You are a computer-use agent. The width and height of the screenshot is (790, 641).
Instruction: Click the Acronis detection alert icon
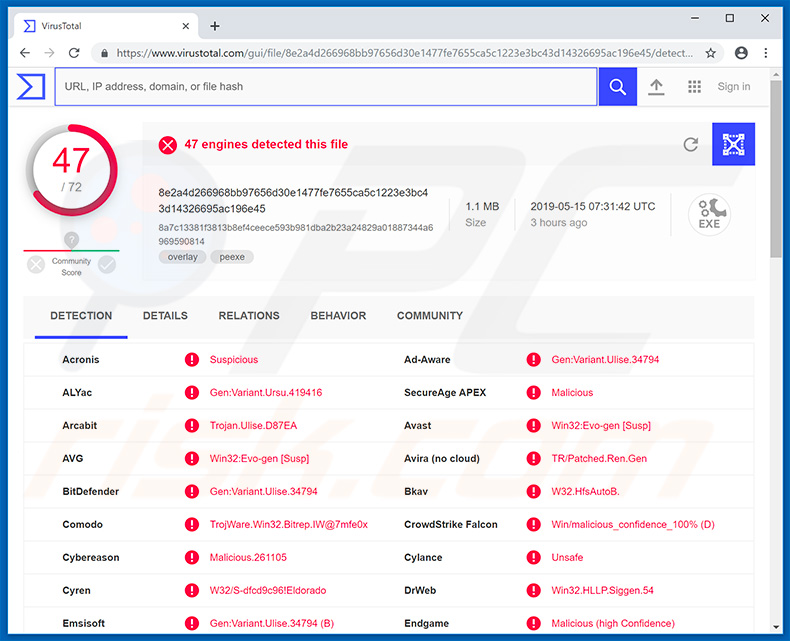point(191,359)
